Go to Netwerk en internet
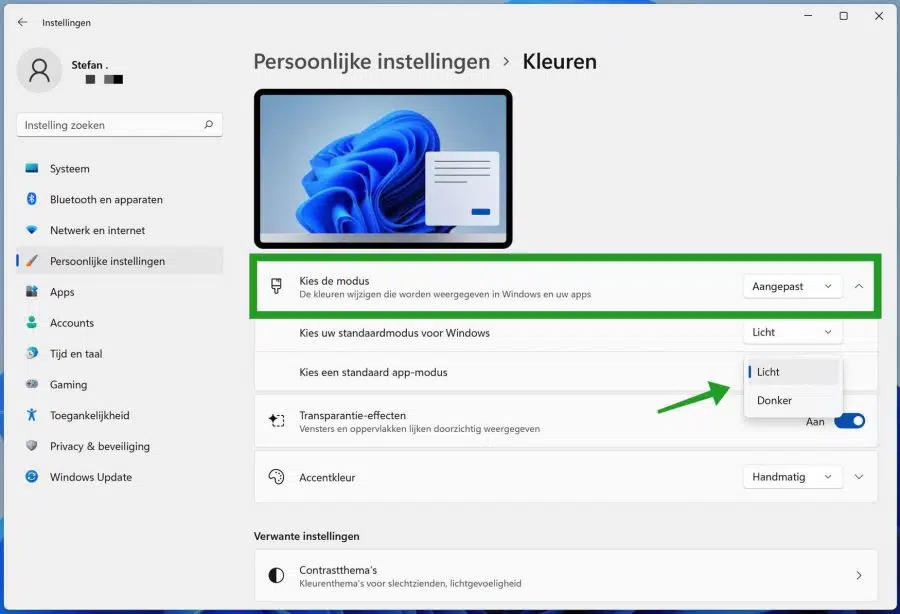The image size is (900, 614). 119,230
